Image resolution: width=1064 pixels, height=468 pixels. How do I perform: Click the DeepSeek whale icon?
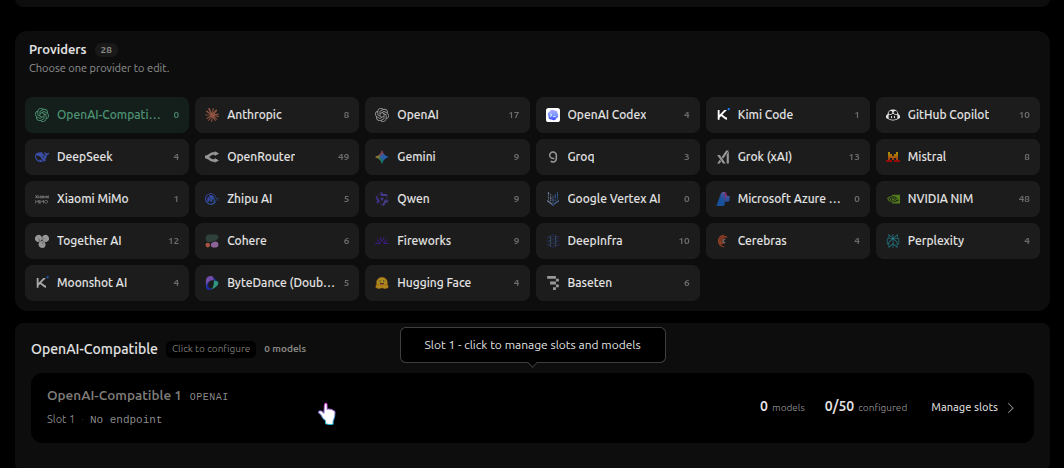(x=42, y=157)
